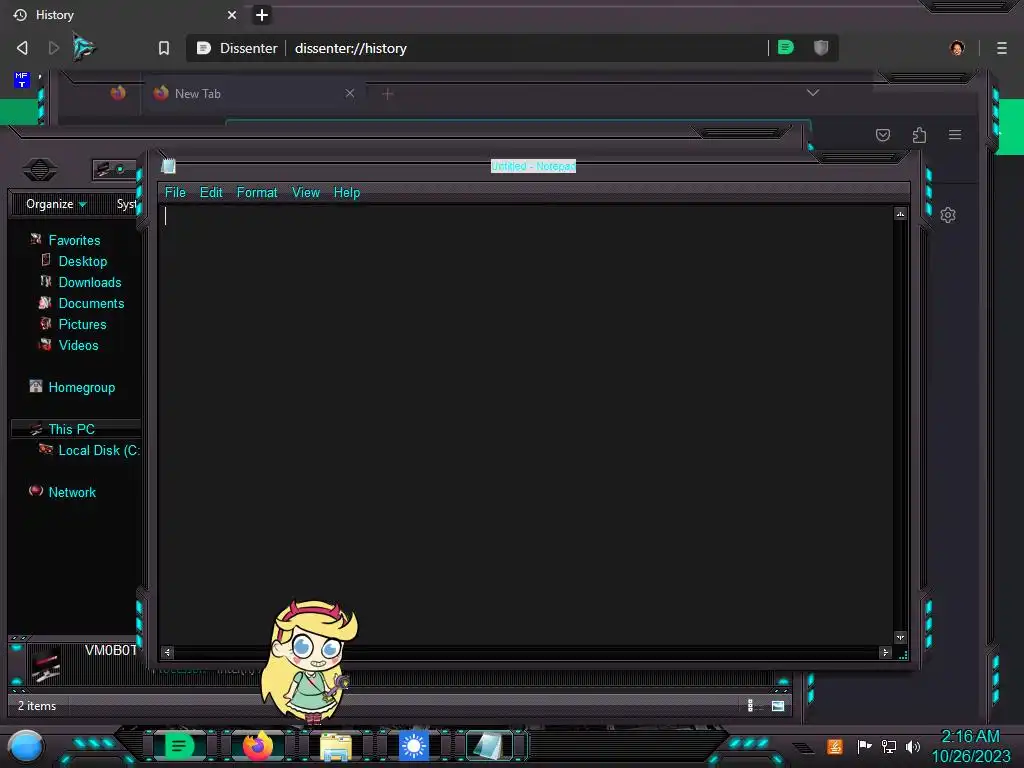Open the Notepad title bar icon menu
Viewport: 1024px width, 768px height.
point(168,167)
